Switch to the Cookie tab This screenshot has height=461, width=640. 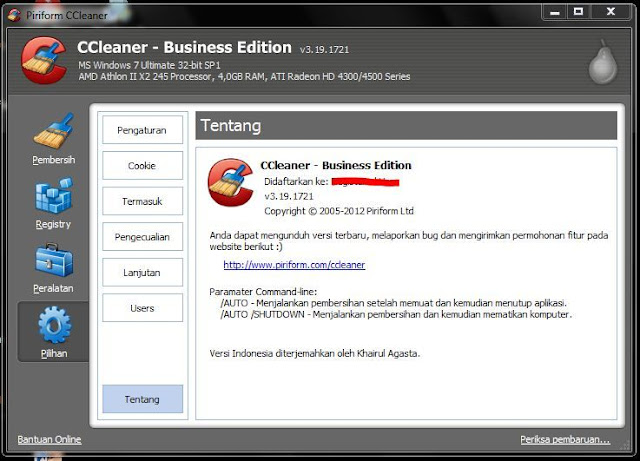(142, 165)
